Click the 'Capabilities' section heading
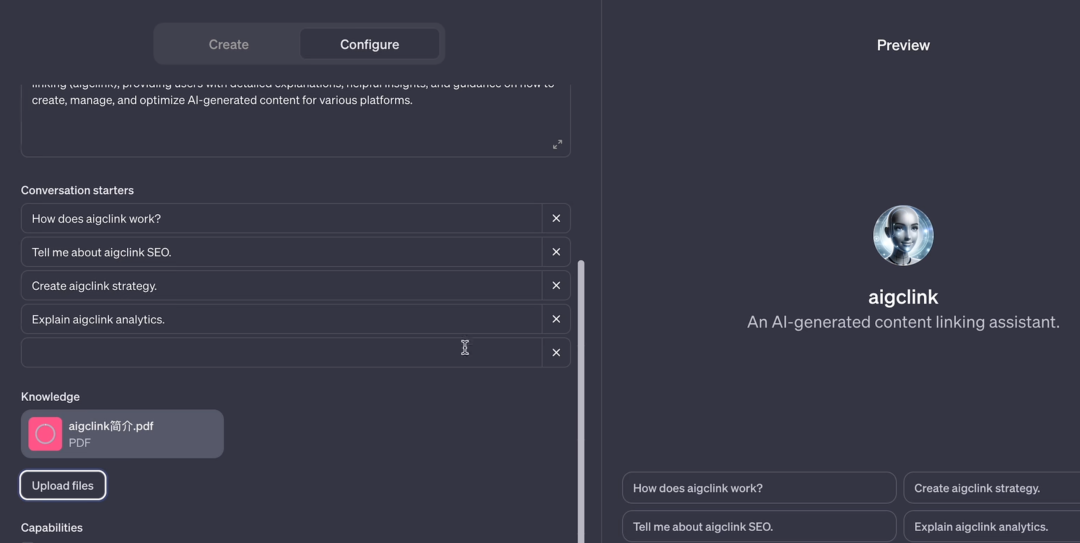Screen dimensions: 1080x543 (52, 528)
